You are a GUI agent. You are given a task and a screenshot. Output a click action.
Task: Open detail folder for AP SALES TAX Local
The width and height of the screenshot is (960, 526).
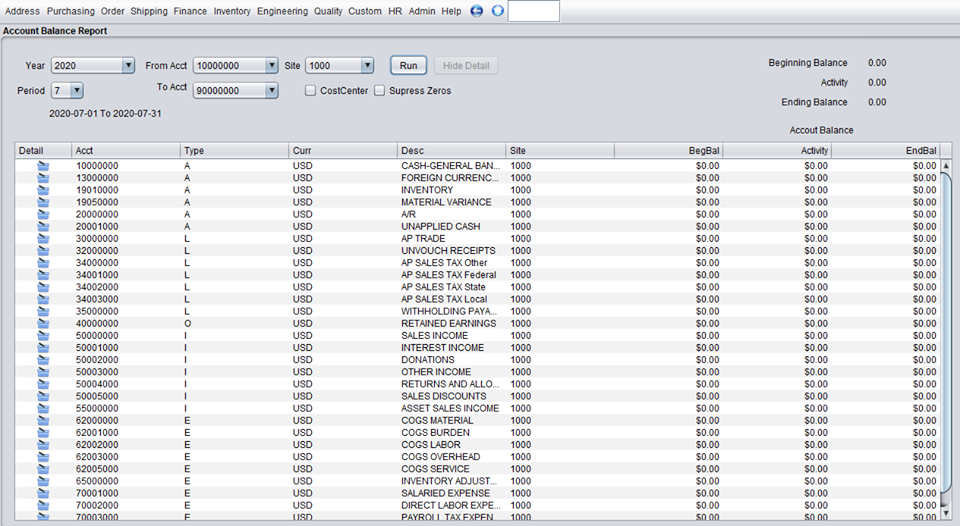43,299
